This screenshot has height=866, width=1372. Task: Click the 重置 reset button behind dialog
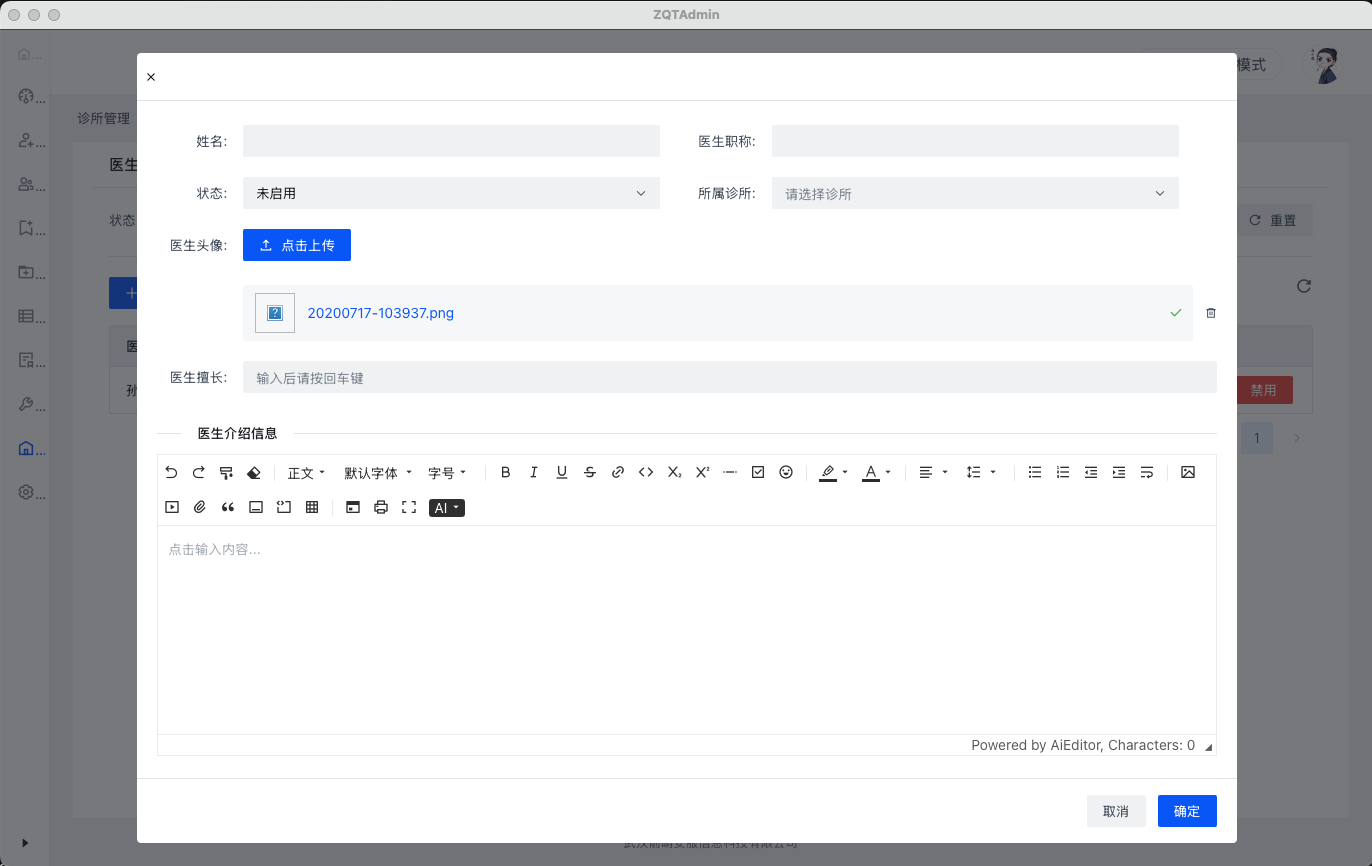point(1274,220)
